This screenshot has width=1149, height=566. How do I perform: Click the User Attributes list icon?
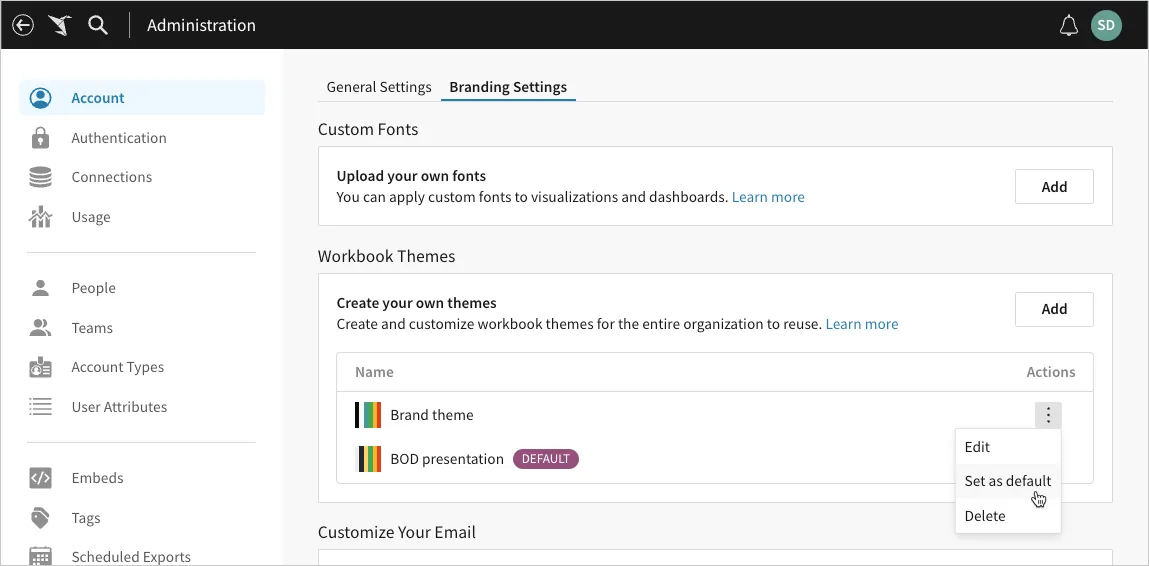pyautogui.click(x=40, y=407)
